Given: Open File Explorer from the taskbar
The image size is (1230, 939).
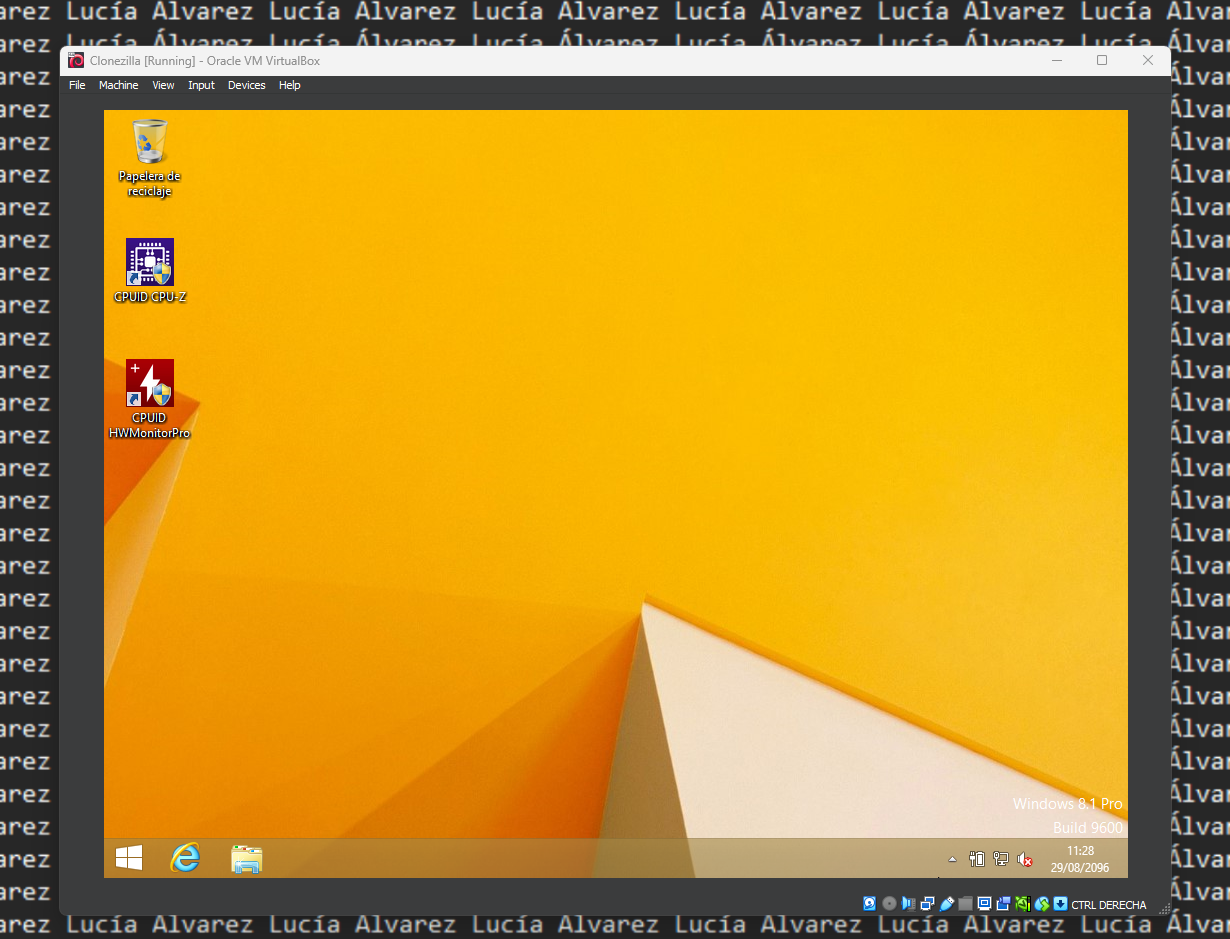Looking at the screenshot, I should 245,858.
